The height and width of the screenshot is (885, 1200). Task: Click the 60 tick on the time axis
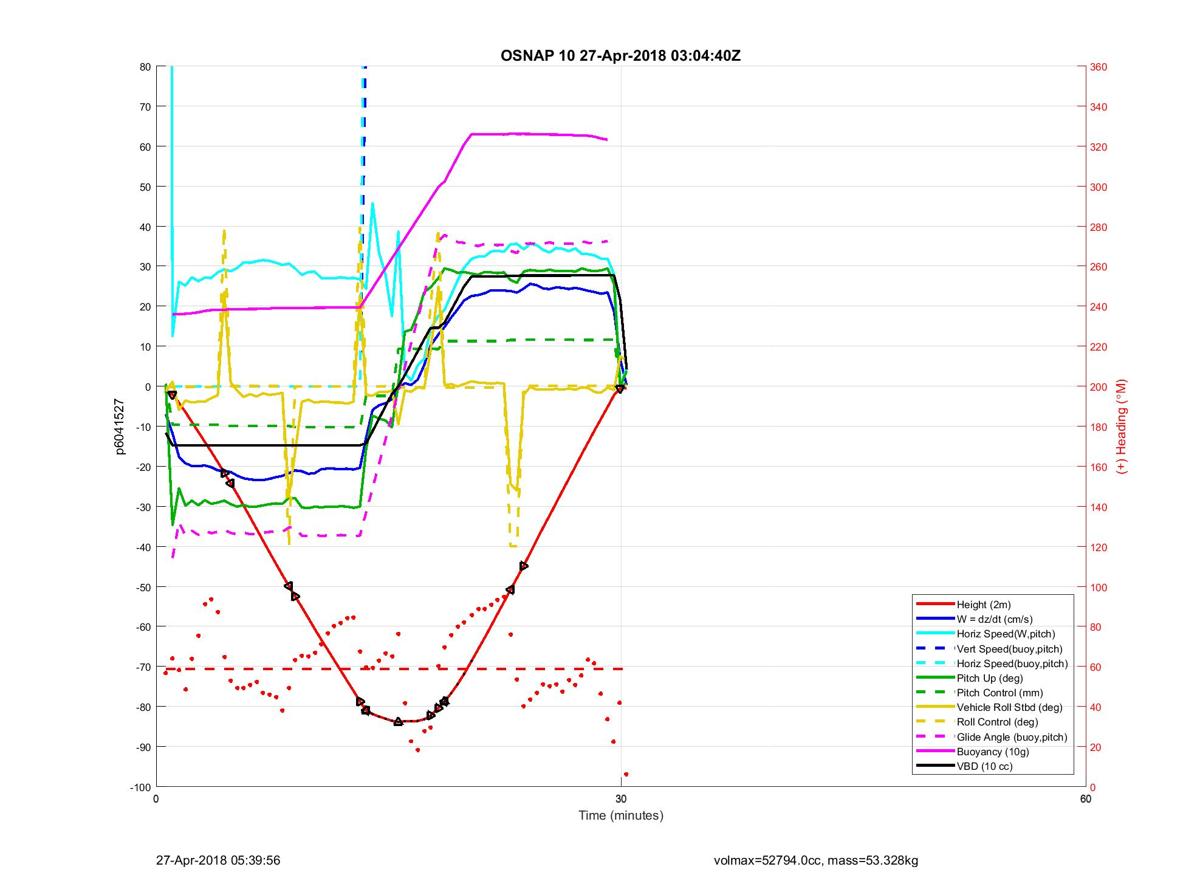pyautogui.click(x=1085, y=798)
